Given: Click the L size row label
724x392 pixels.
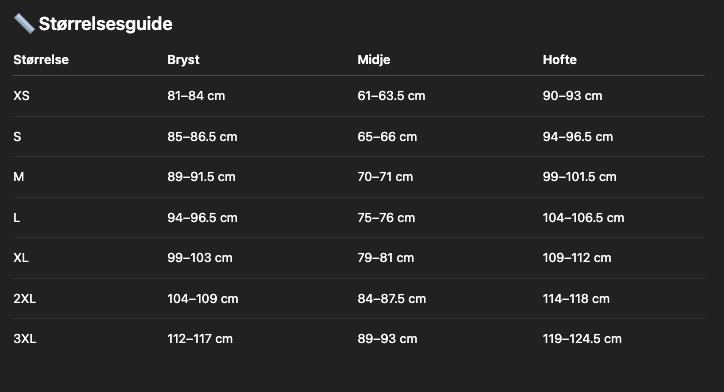Looking at the screenshot, I should point(17,217).
